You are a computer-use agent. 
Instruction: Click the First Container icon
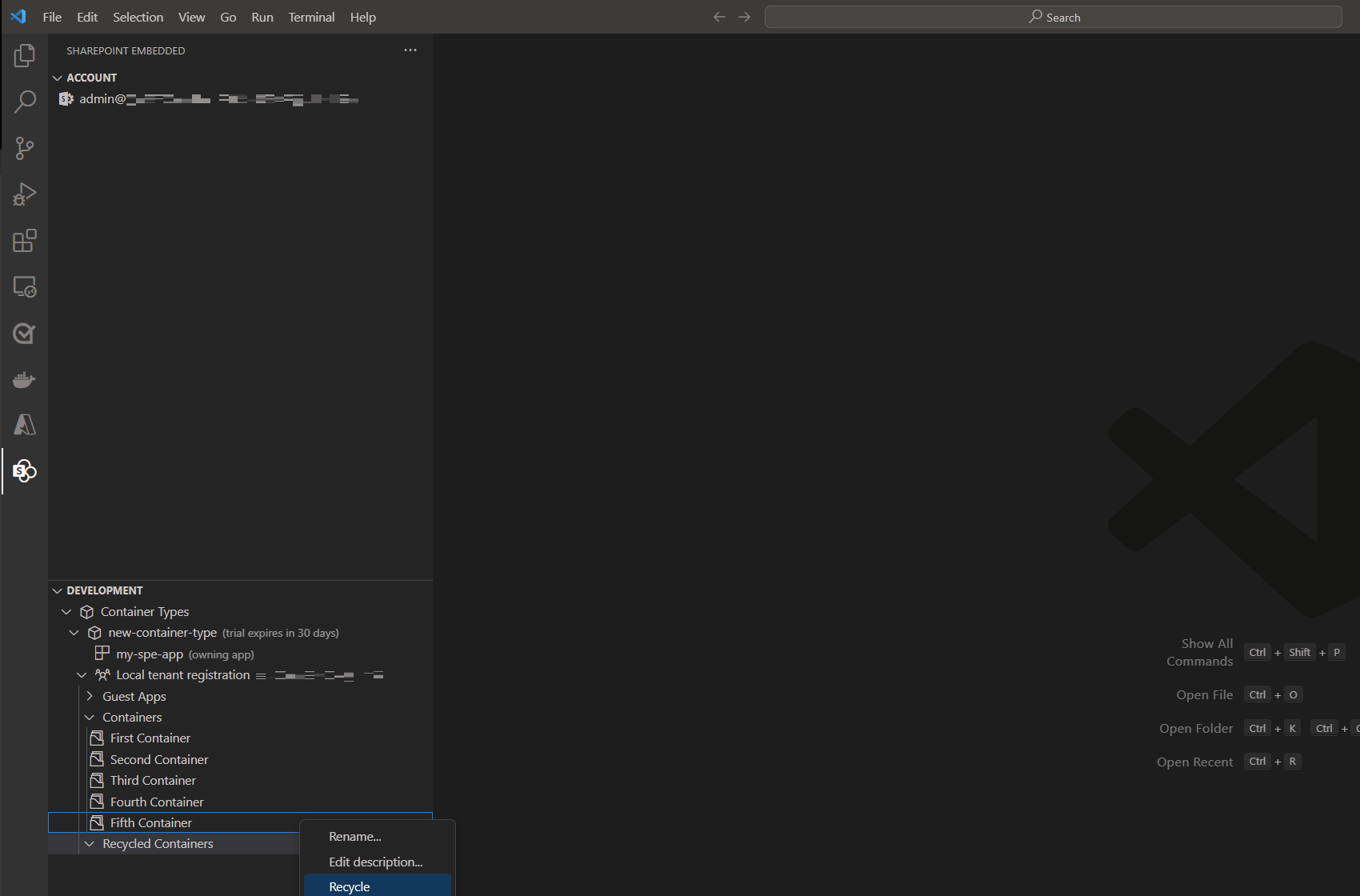[x=97, y=738]
